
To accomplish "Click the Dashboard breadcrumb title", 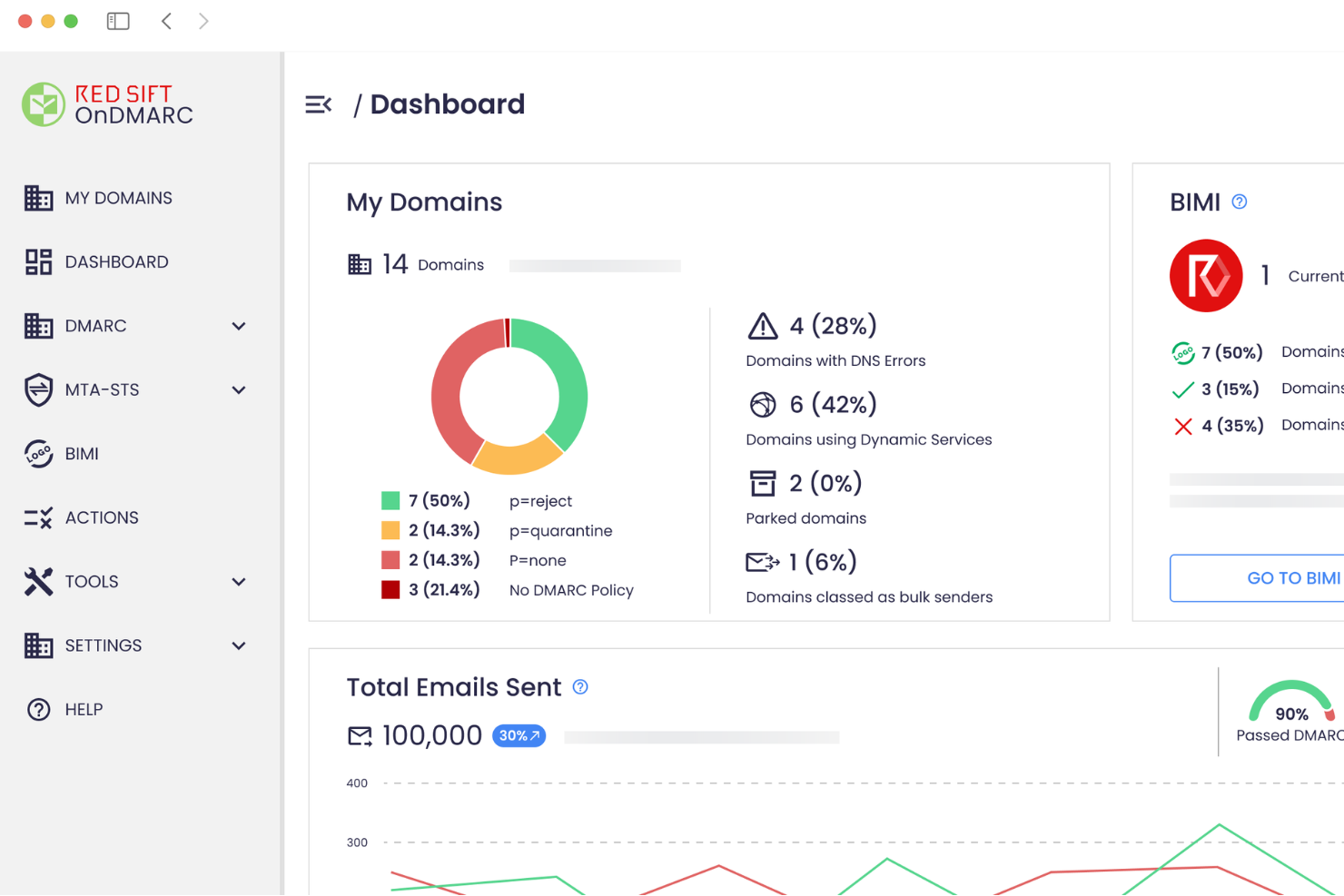I will coord(447,103).
